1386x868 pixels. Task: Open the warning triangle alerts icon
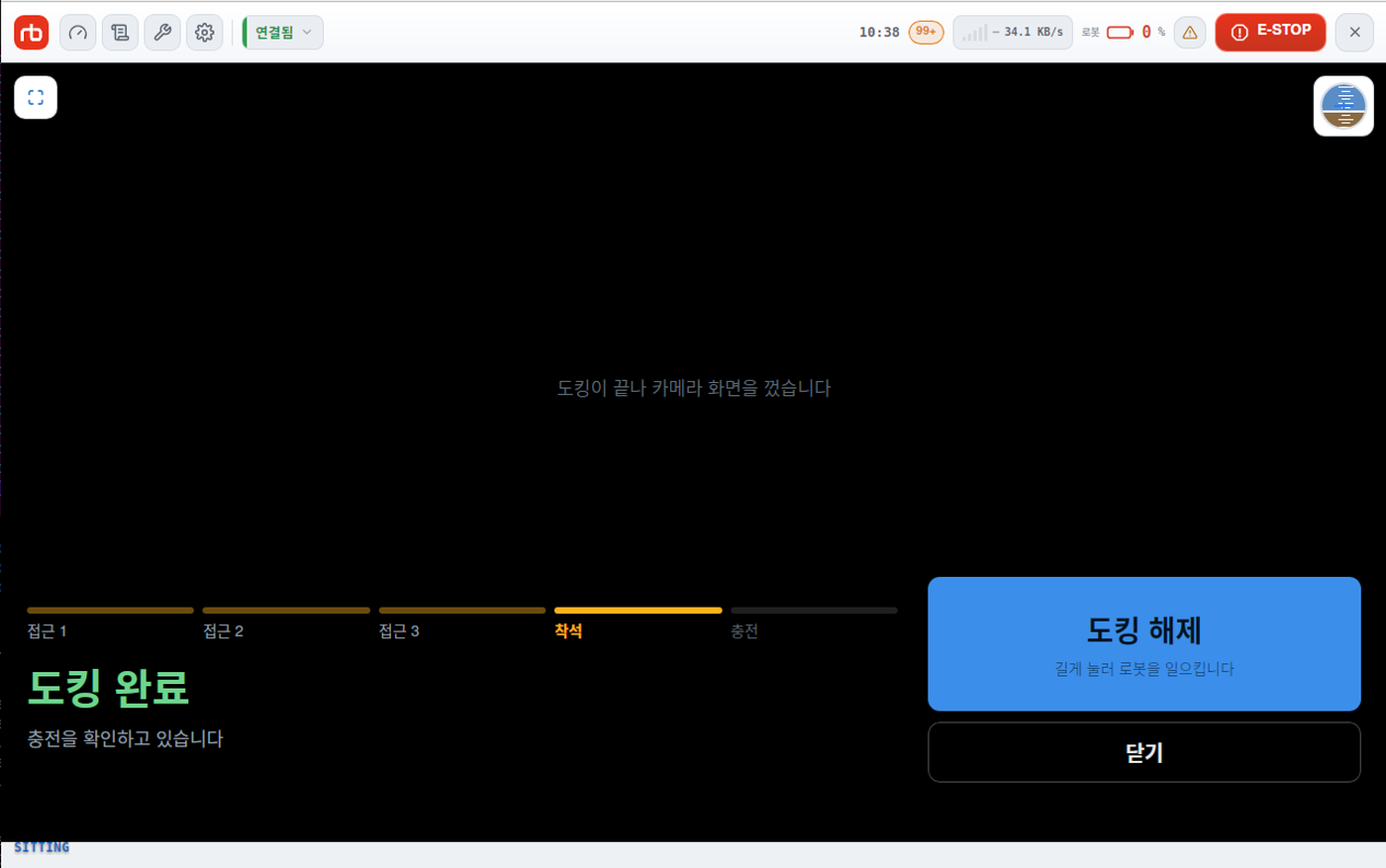(1190, 33)
